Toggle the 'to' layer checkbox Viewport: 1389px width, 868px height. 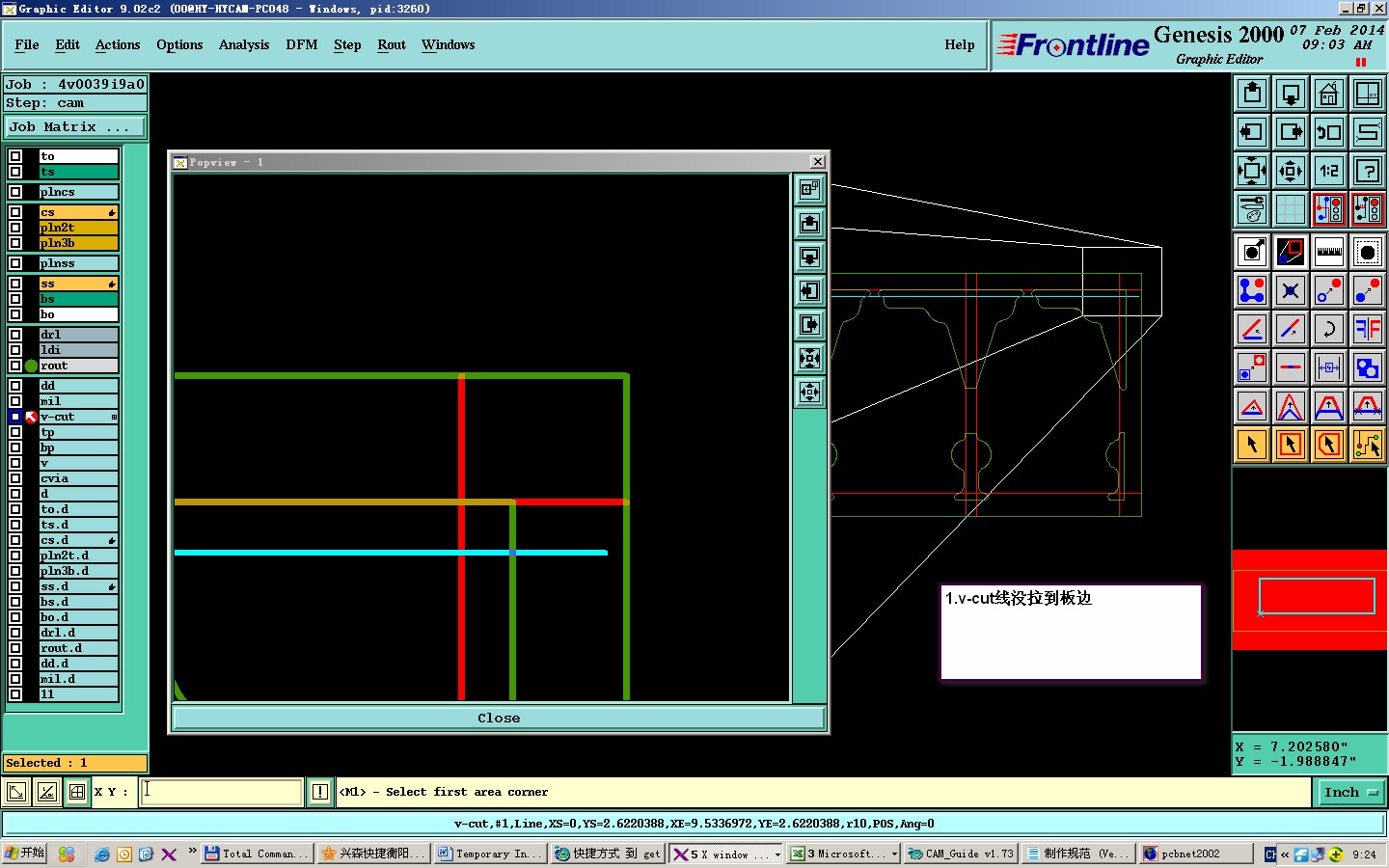[15, 156]
